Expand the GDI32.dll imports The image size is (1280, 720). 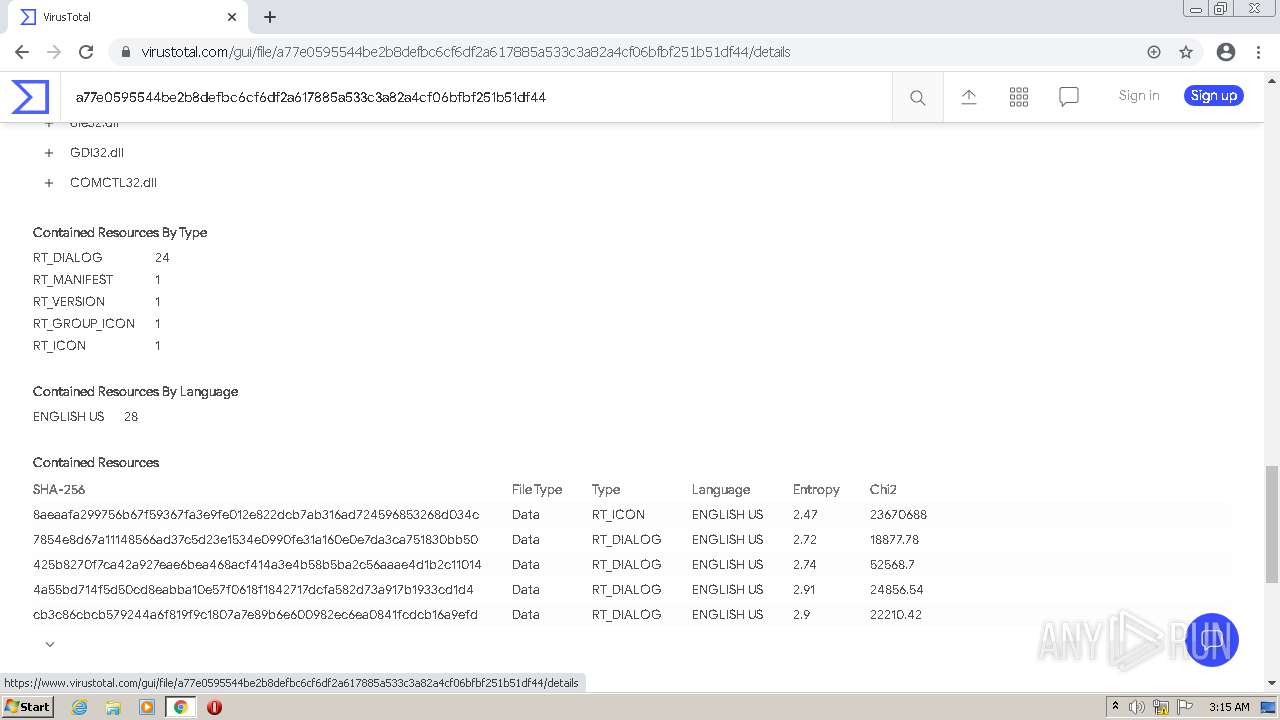(x=49, y=153)
